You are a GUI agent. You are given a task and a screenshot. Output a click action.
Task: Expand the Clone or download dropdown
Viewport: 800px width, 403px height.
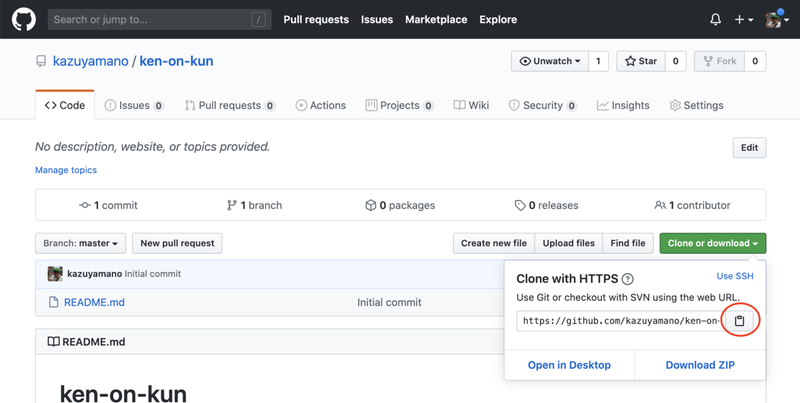pyautogui.click(x=713, y=243)
